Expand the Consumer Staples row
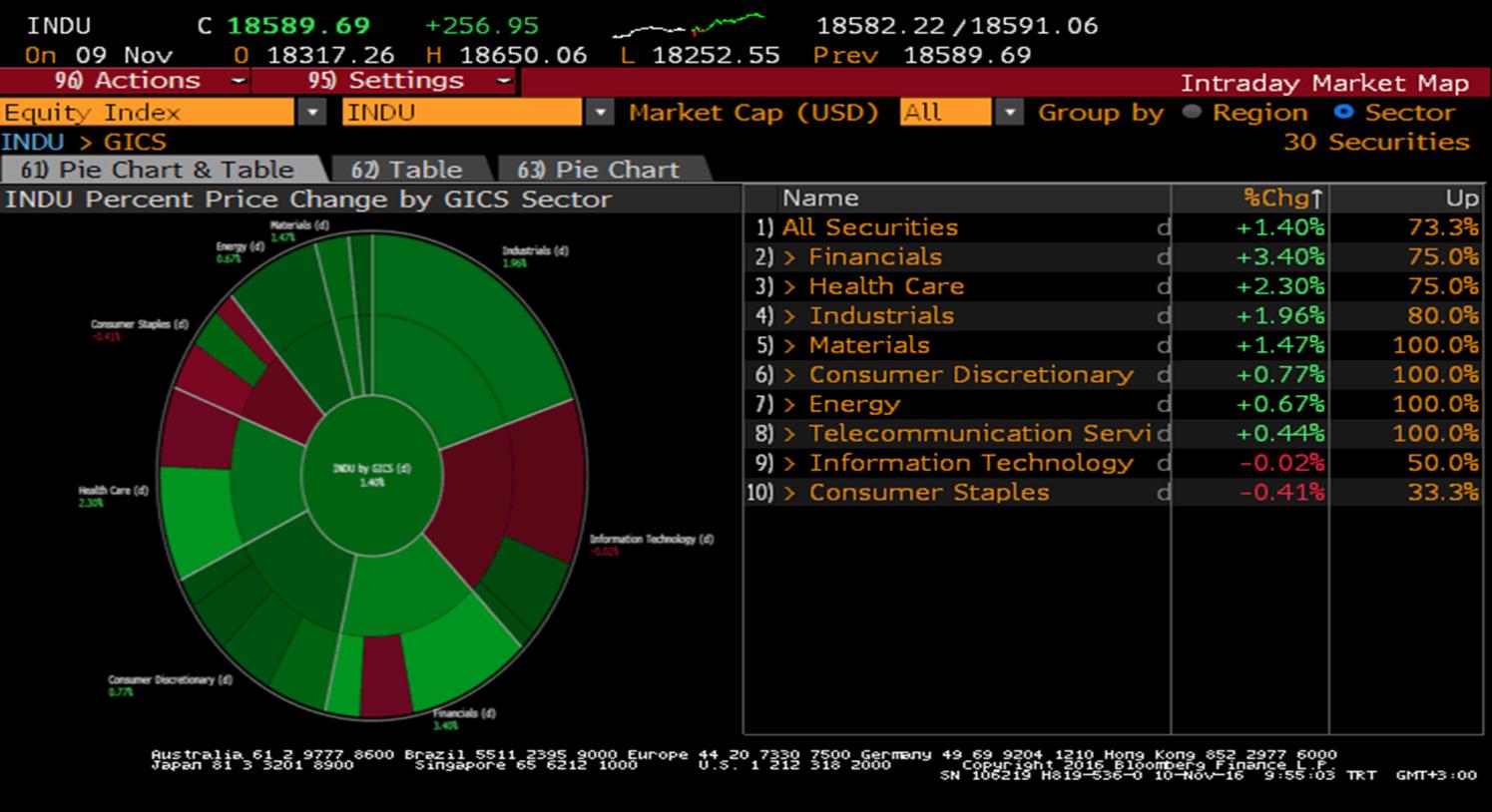The width and height of the screenshot is (1492, 812). (789, 493)
